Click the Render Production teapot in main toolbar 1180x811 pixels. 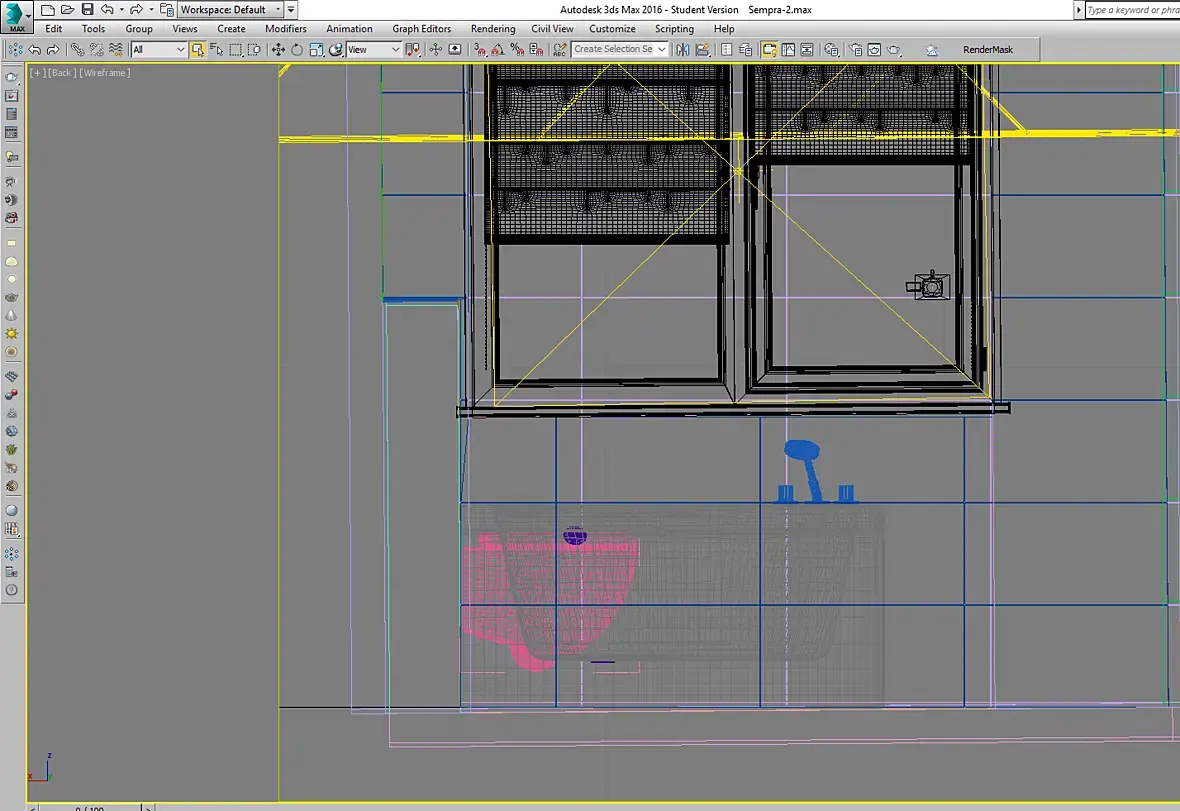[x=894, y=50]
